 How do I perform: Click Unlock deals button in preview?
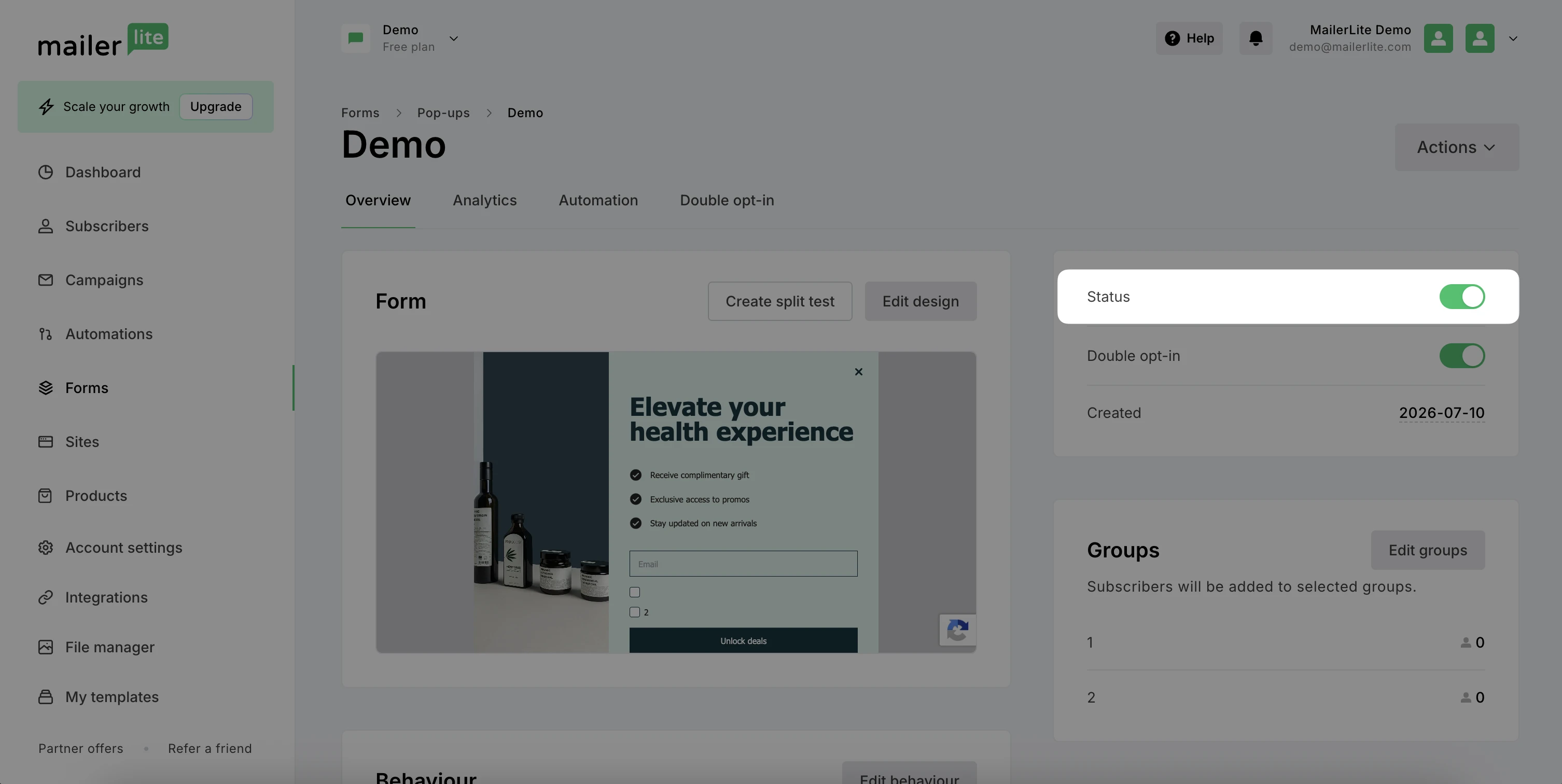pos(744,641)
